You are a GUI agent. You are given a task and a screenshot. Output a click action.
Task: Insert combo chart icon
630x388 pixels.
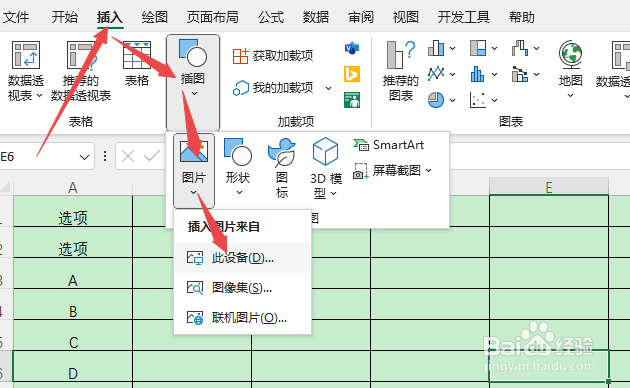[x=520, y=74]
